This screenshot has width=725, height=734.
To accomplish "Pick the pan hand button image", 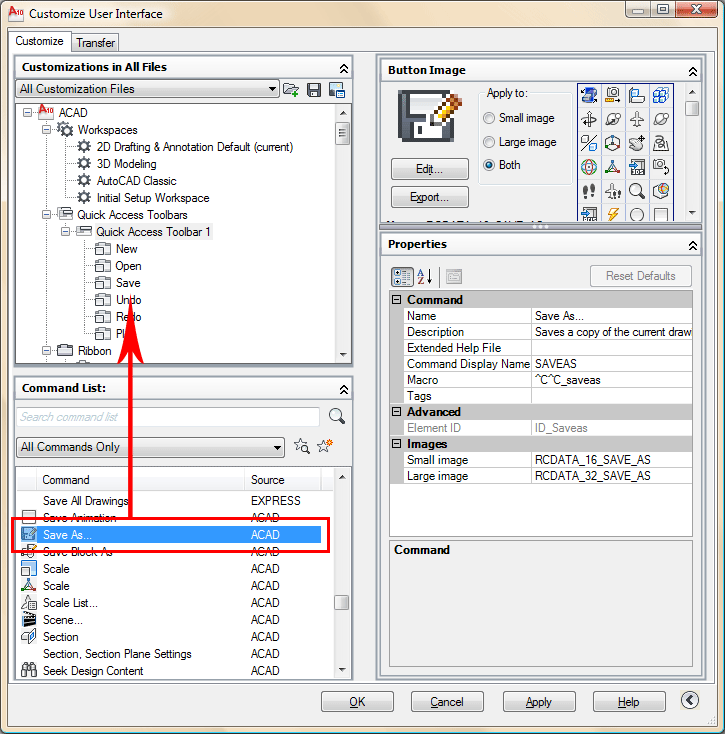I will click(637, 143).
